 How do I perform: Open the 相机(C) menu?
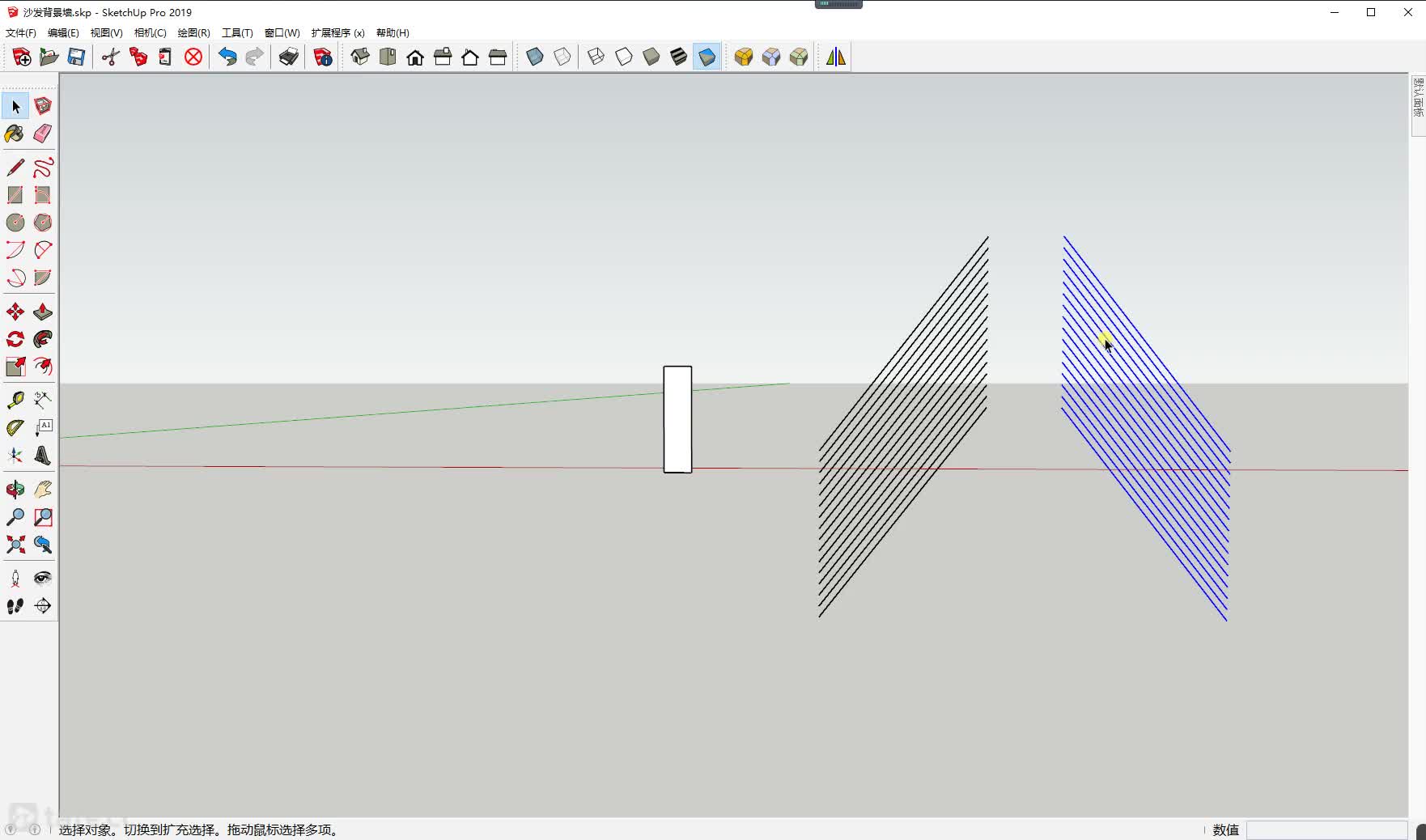pos(150,32)
